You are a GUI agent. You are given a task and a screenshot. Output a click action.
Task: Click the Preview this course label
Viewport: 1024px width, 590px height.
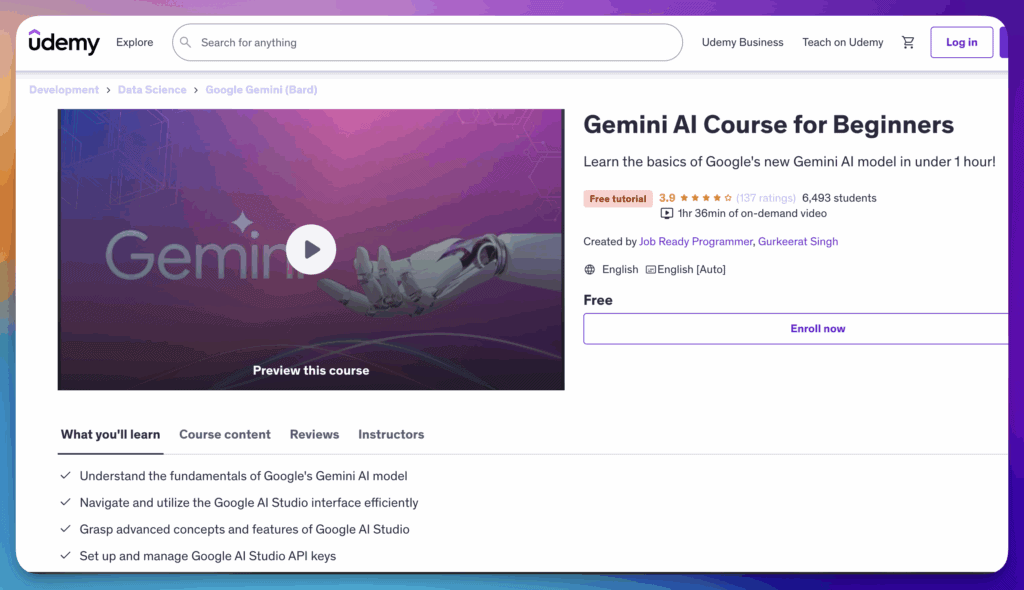(311, 370)
